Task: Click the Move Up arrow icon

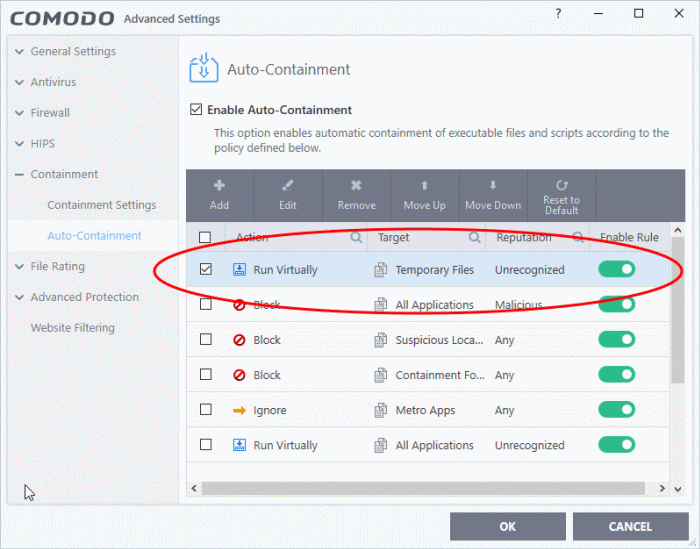Action: coord(425,185)
